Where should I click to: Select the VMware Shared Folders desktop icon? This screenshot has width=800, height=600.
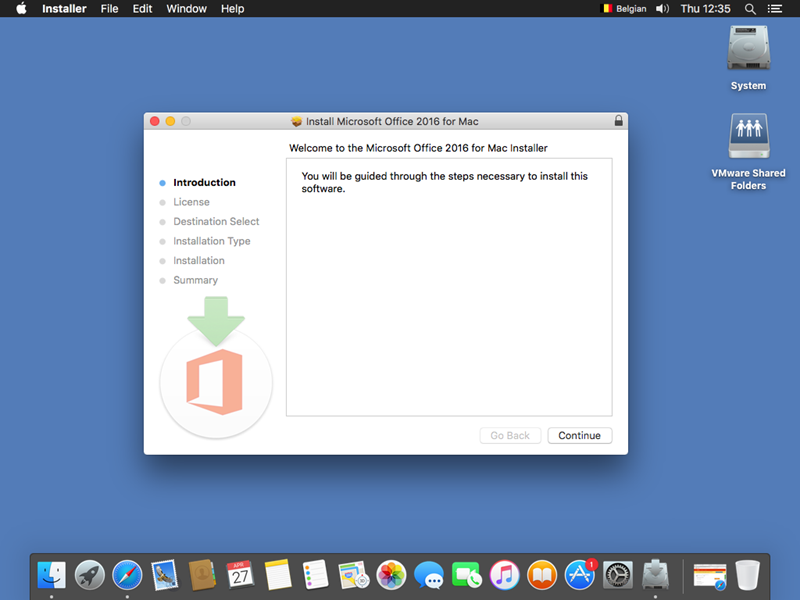point(748,152)
